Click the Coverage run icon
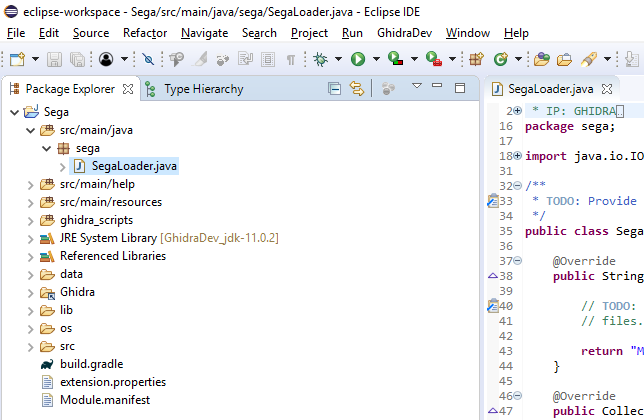Viewport: 644px width, 420px height. tap(395, 59)
